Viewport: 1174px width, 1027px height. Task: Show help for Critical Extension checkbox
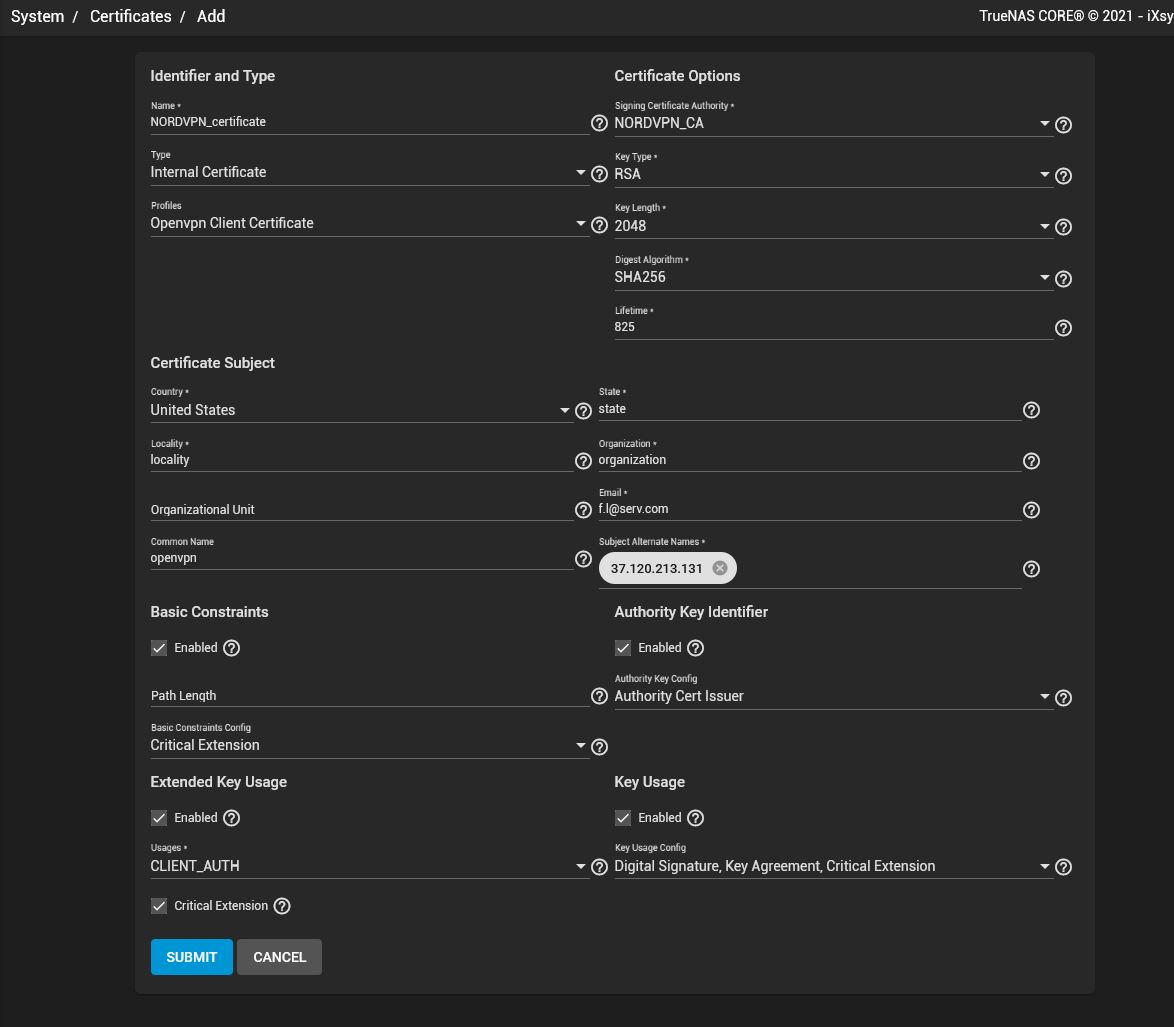pyautogui.click(x=282, y=906)
